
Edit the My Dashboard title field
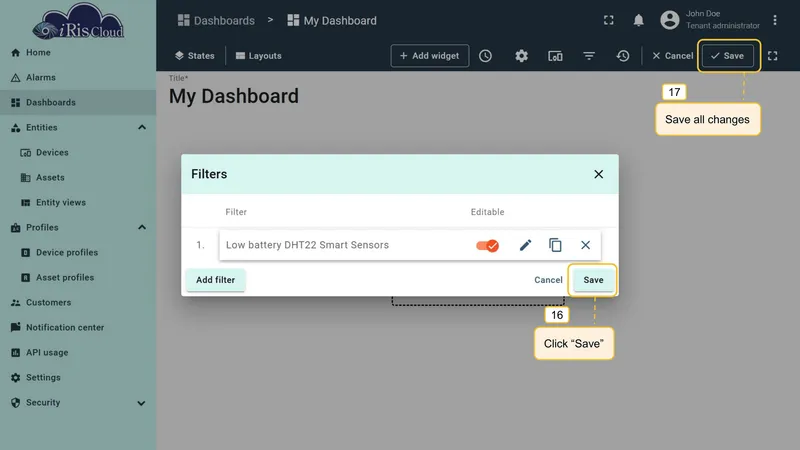coord(234,96)
